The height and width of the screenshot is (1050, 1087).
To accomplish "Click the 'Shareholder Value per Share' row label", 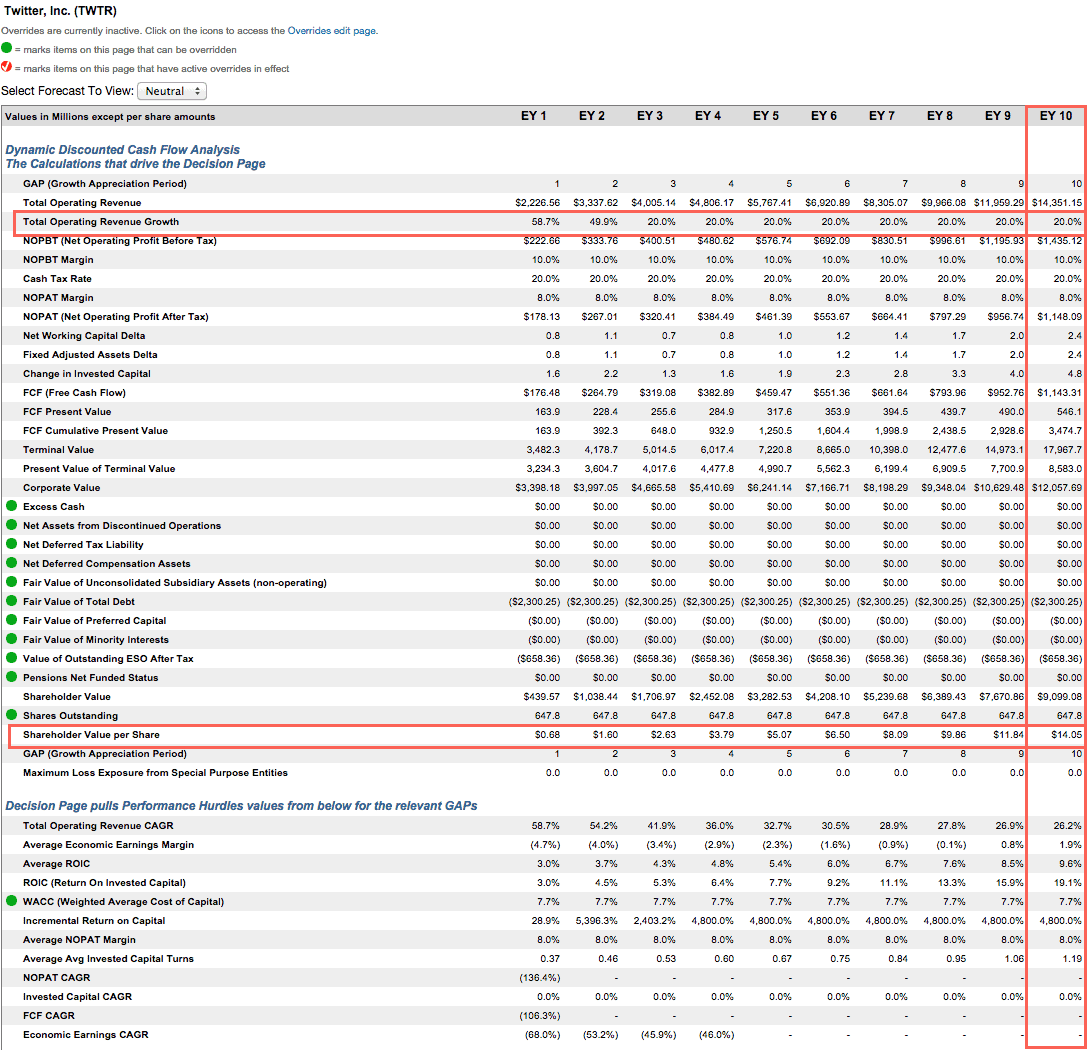I will (x=91, y=735).
